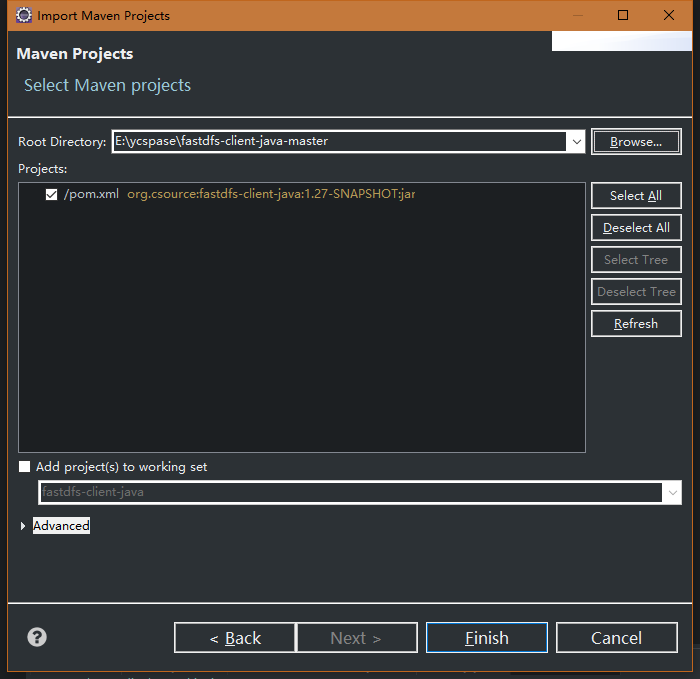Click the Select All button

point(636,196)
